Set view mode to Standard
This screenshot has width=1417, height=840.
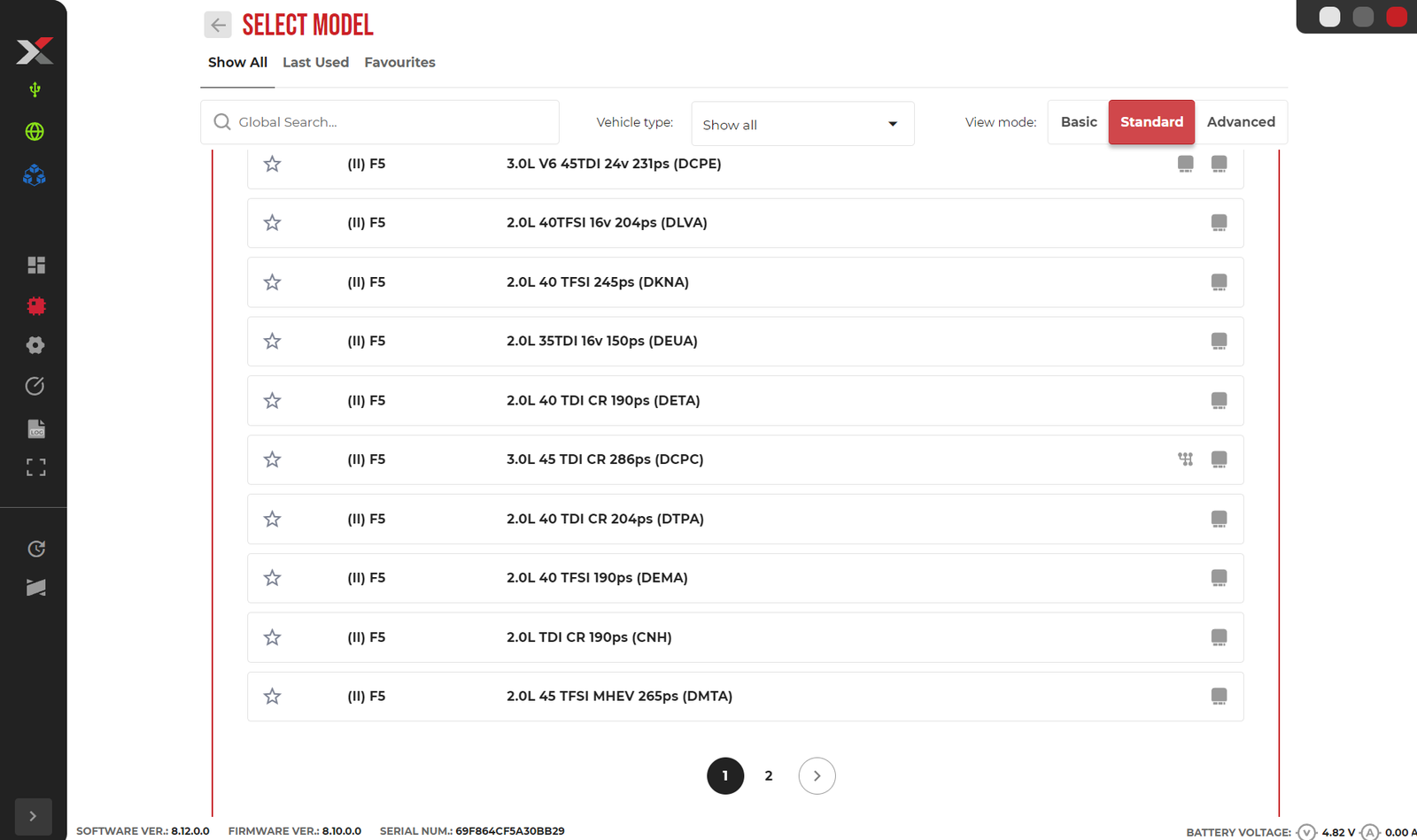pos(1151,122)
